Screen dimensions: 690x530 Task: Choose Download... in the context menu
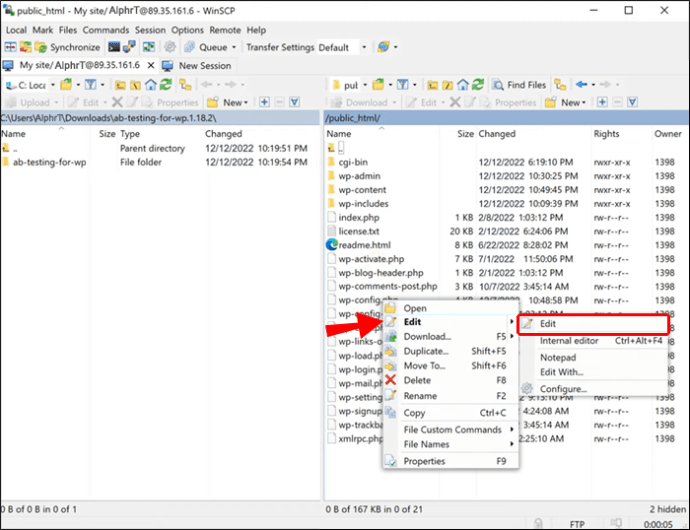451,337
